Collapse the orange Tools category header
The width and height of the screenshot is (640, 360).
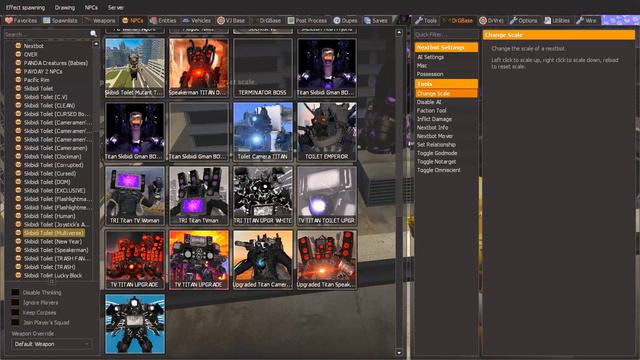[x=446, y=84]
